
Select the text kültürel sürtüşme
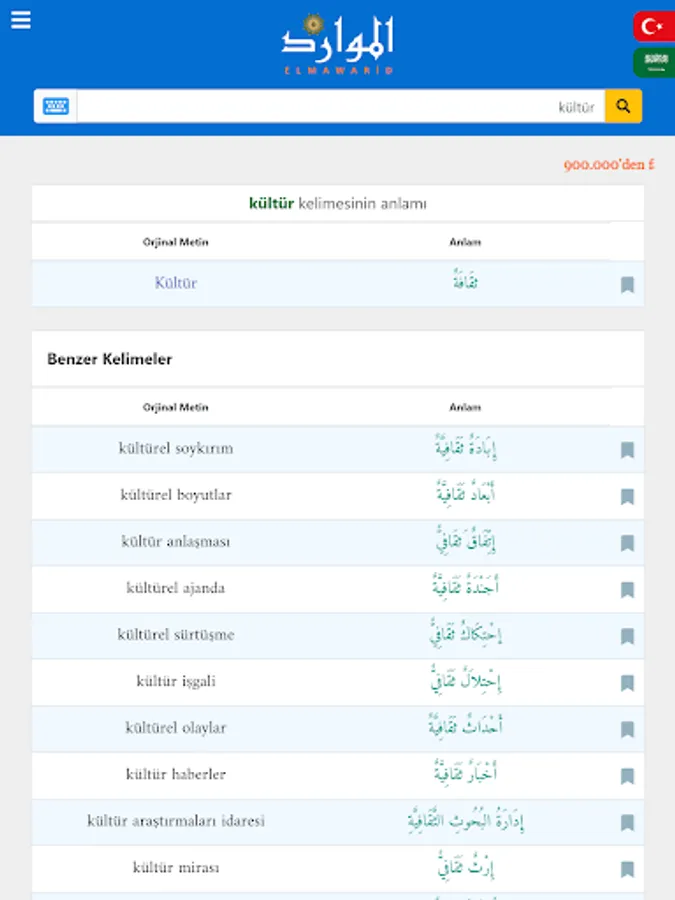coord(176,634)
